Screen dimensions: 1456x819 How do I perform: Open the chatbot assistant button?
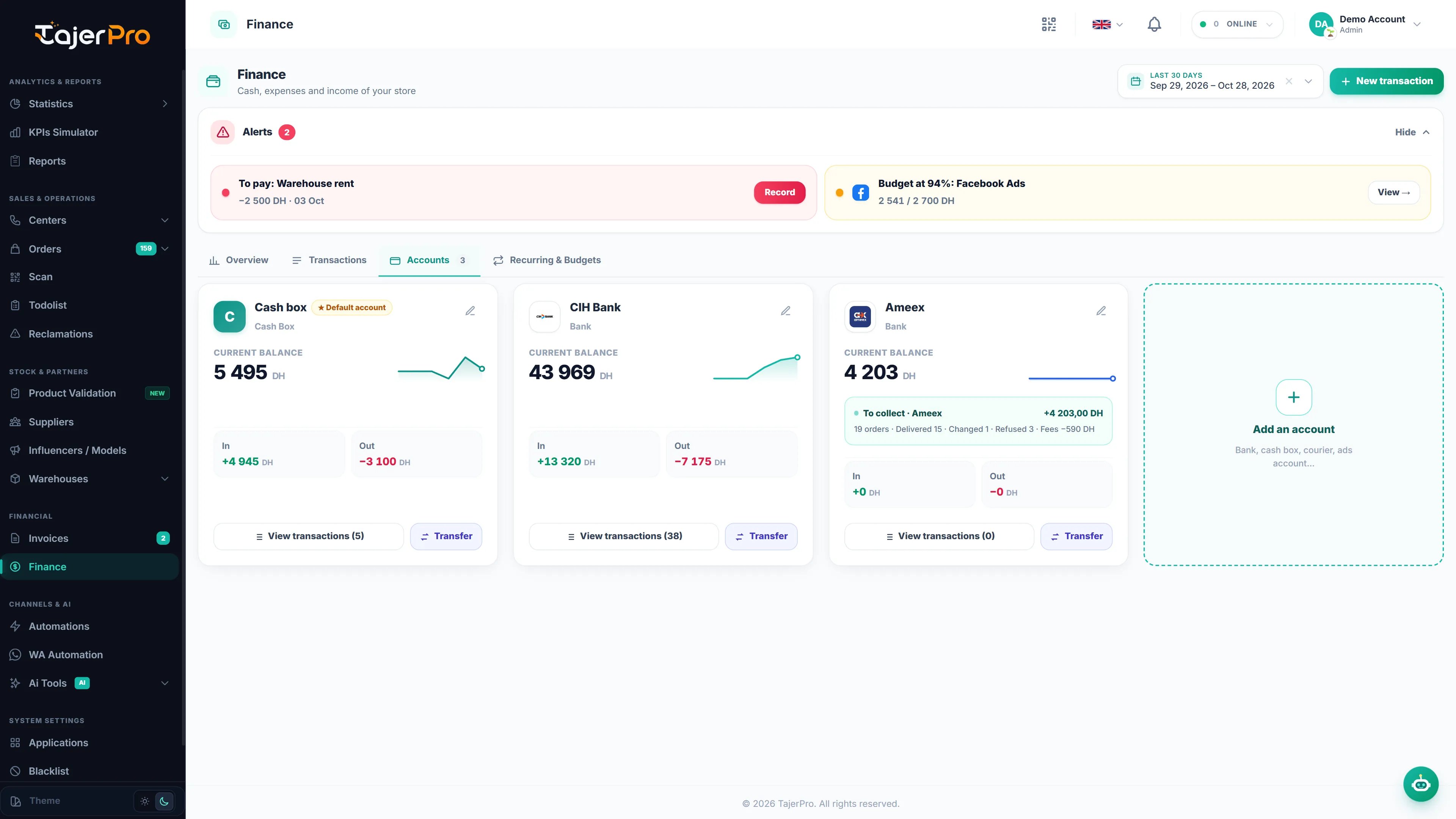coord(1420,784)
